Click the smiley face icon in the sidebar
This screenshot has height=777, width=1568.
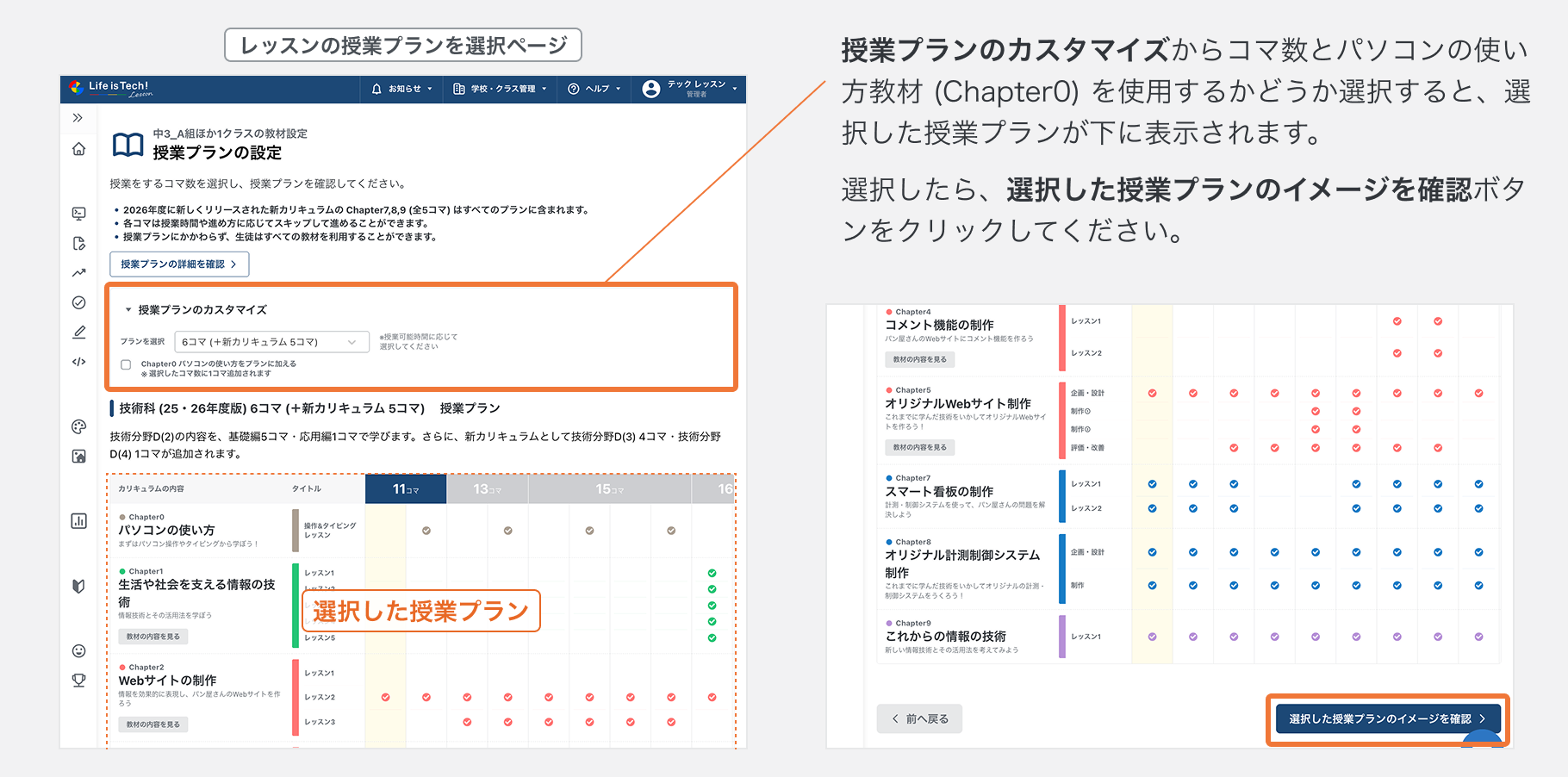point(78,650)
